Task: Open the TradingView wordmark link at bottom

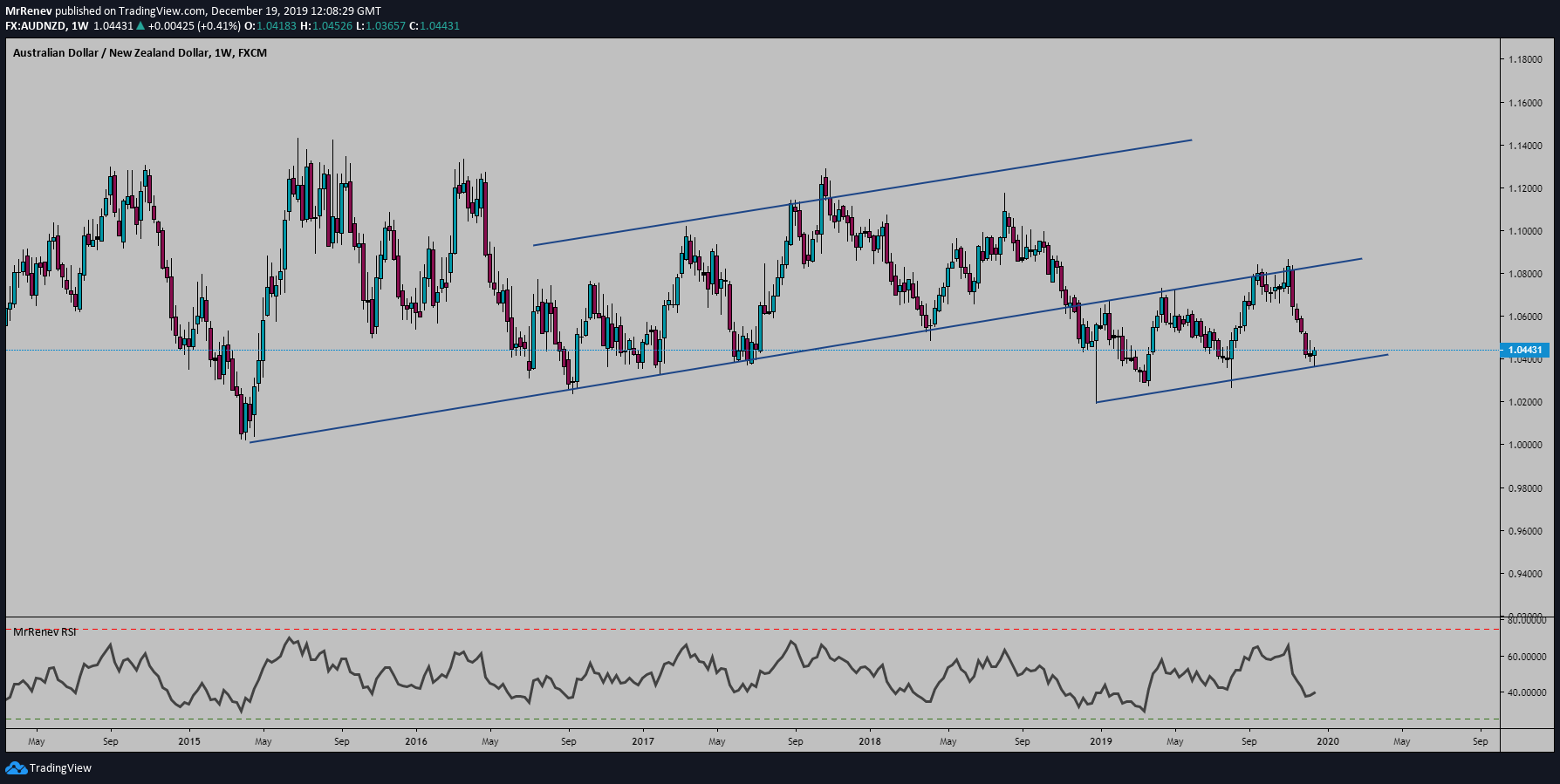Action: point(60,768)
